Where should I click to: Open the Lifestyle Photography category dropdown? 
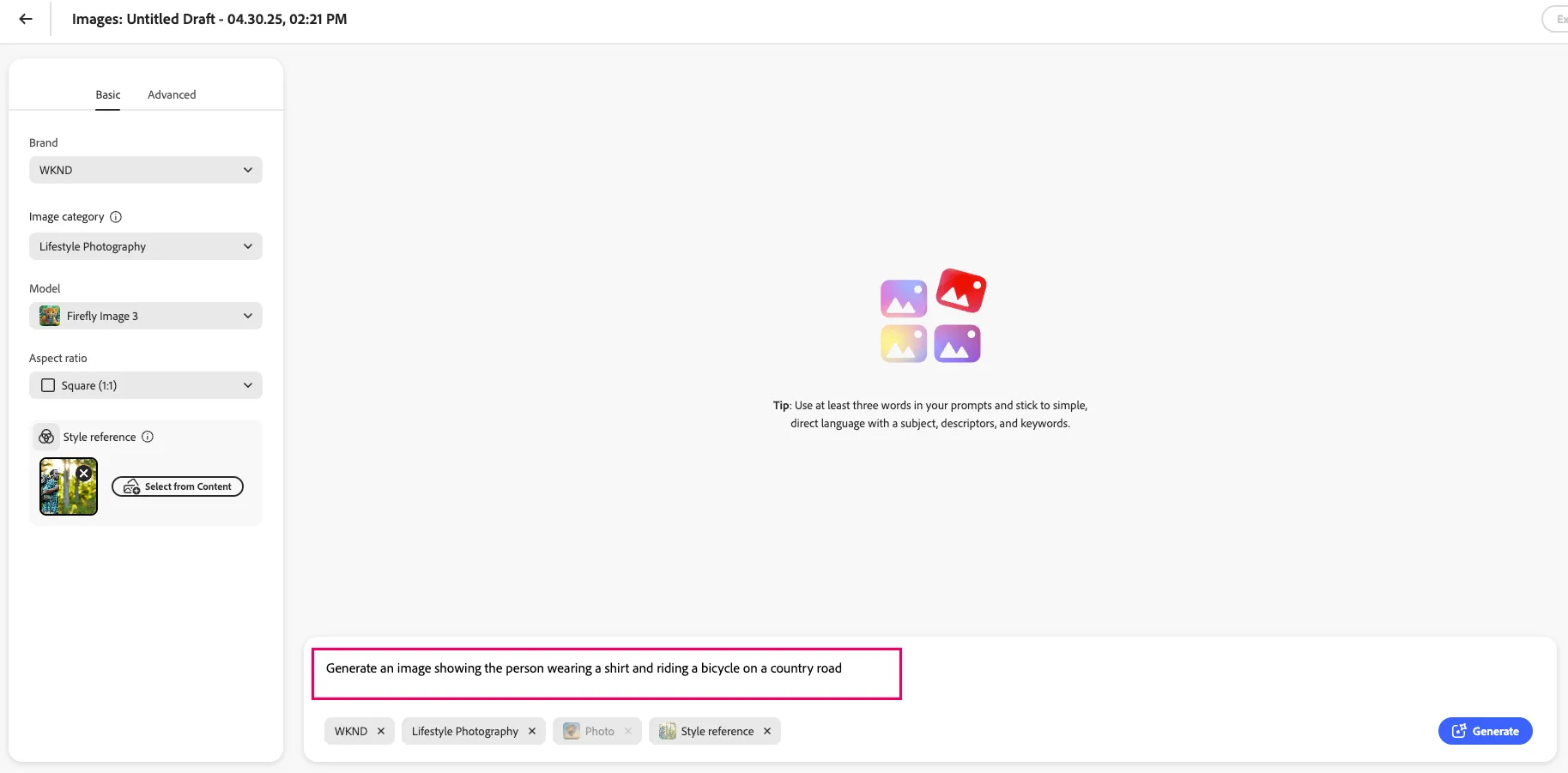tap(146, 246)
